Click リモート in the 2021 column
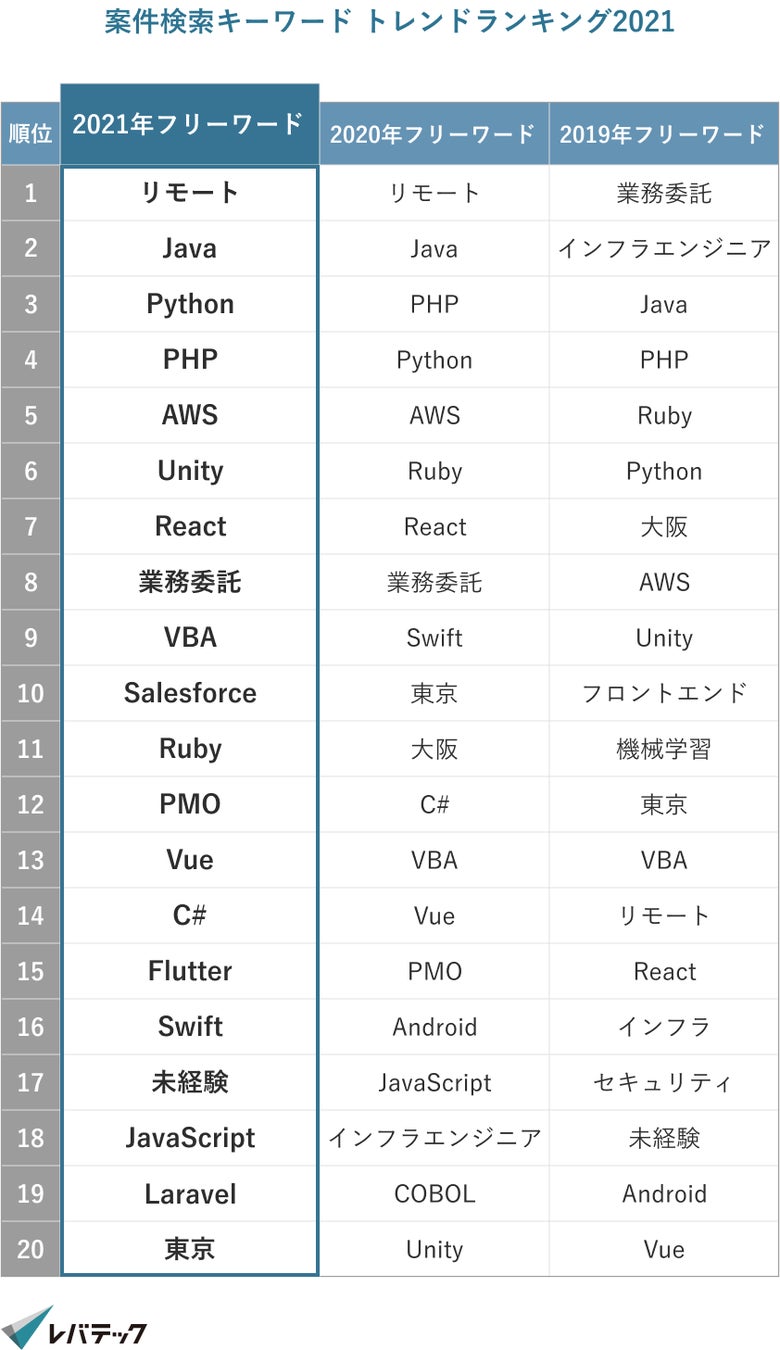Screen dimensions: 780x1350 [x=190, y=193]
